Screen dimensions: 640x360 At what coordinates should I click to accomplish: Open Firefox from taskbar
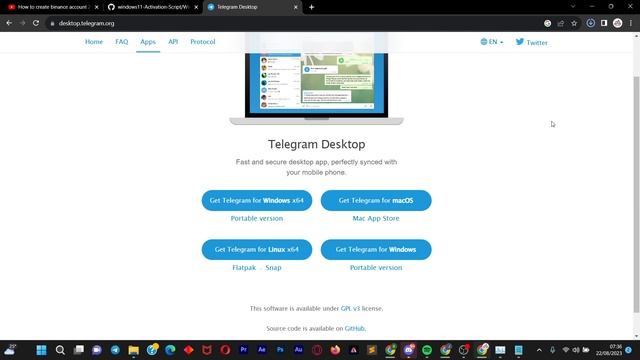335,350
